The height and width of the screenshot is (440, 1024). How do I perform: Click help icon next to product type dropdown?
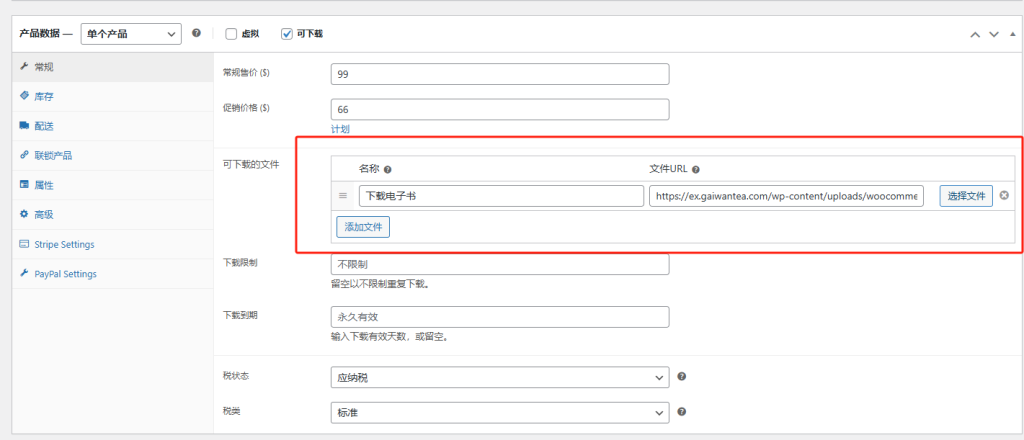196,34
